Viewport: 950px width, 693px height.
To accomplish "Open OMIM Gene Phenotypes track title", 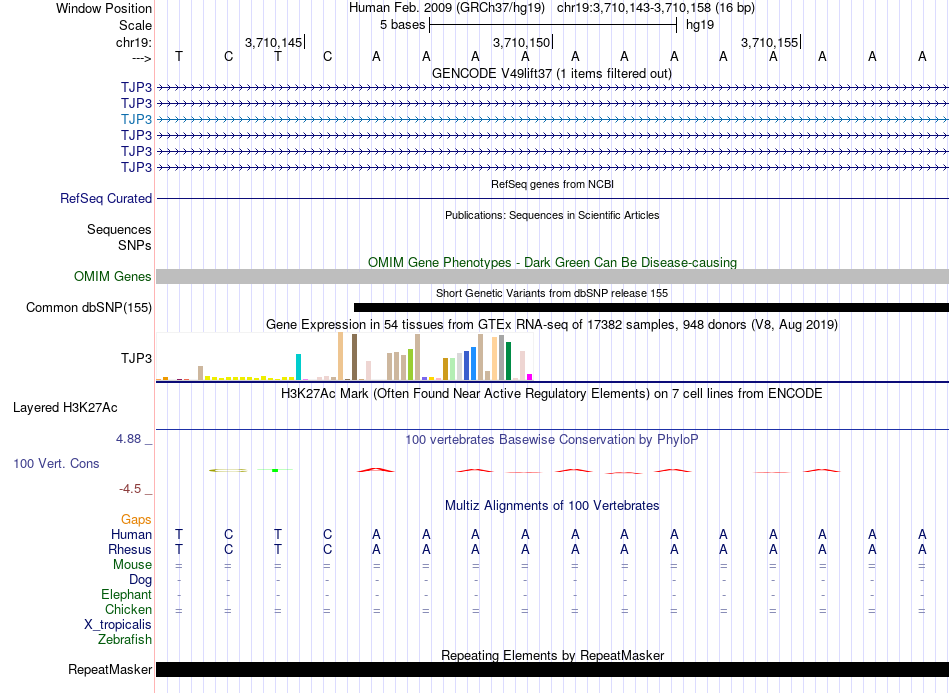I will pyautogui.click(x=552, y=262).
